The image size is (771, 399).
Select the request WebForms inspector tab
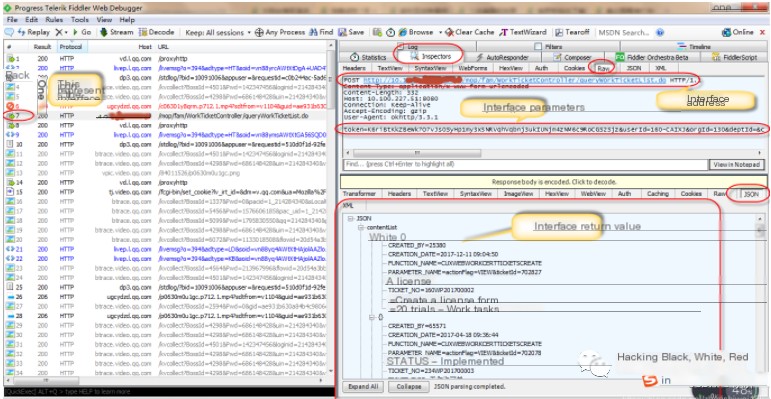pos(473,68)
